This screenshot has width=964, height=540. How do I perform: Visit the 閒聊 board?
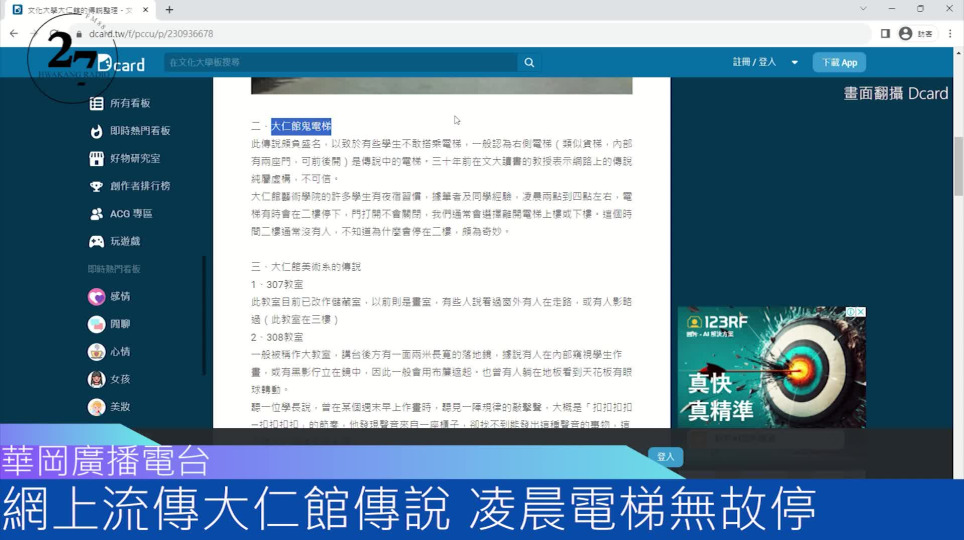119,324
